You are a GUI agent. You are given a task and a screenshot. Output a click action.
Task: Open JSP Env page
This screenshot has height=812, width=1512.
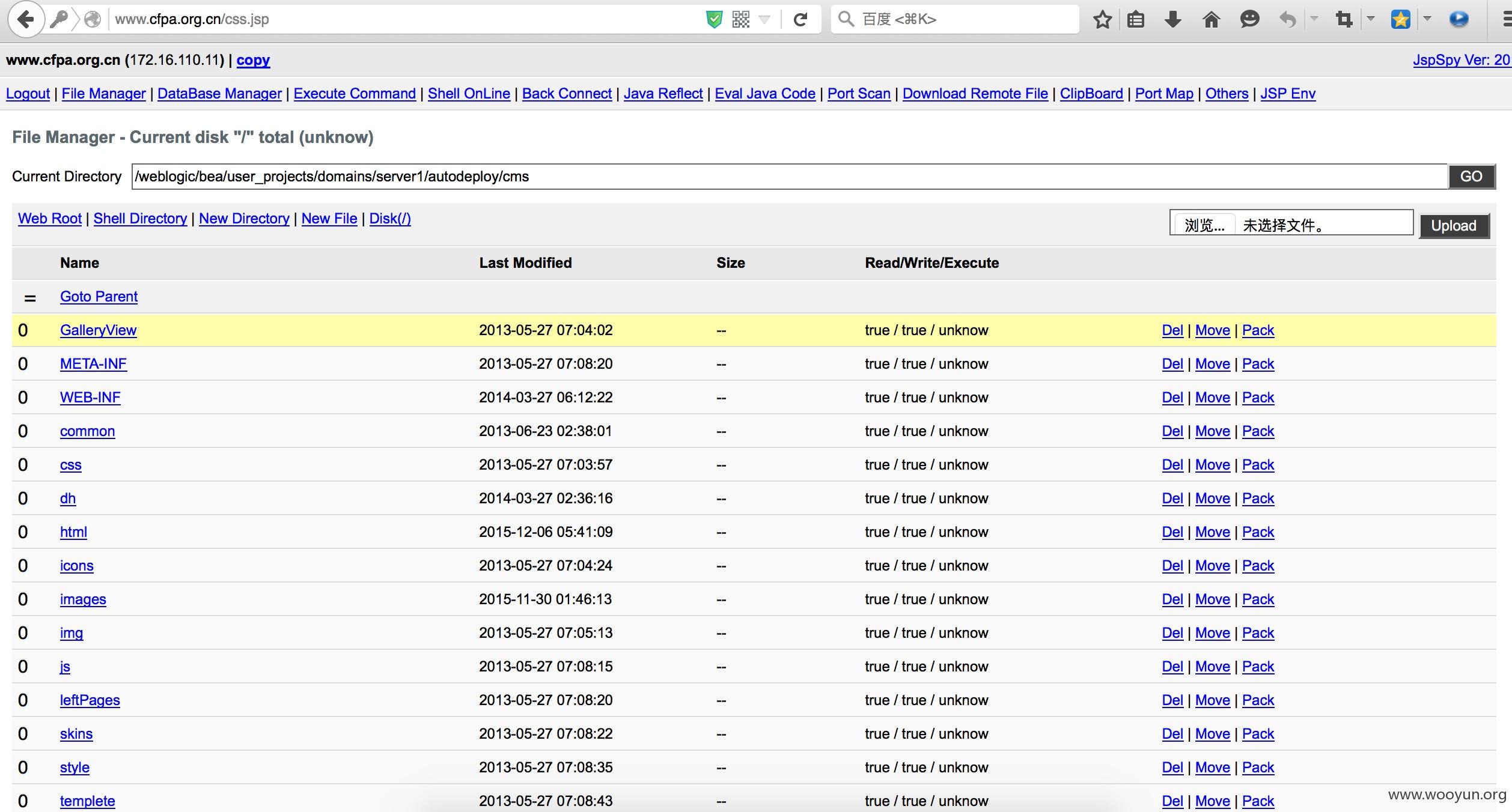click(x=1288, y=94)
